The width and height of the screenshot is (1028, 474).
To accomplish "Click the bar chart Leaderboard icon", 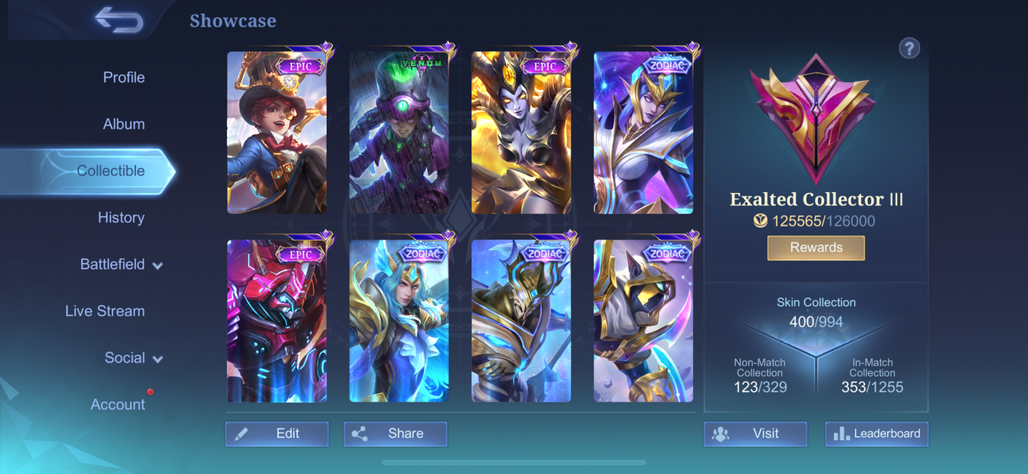I will coord(840,433).
